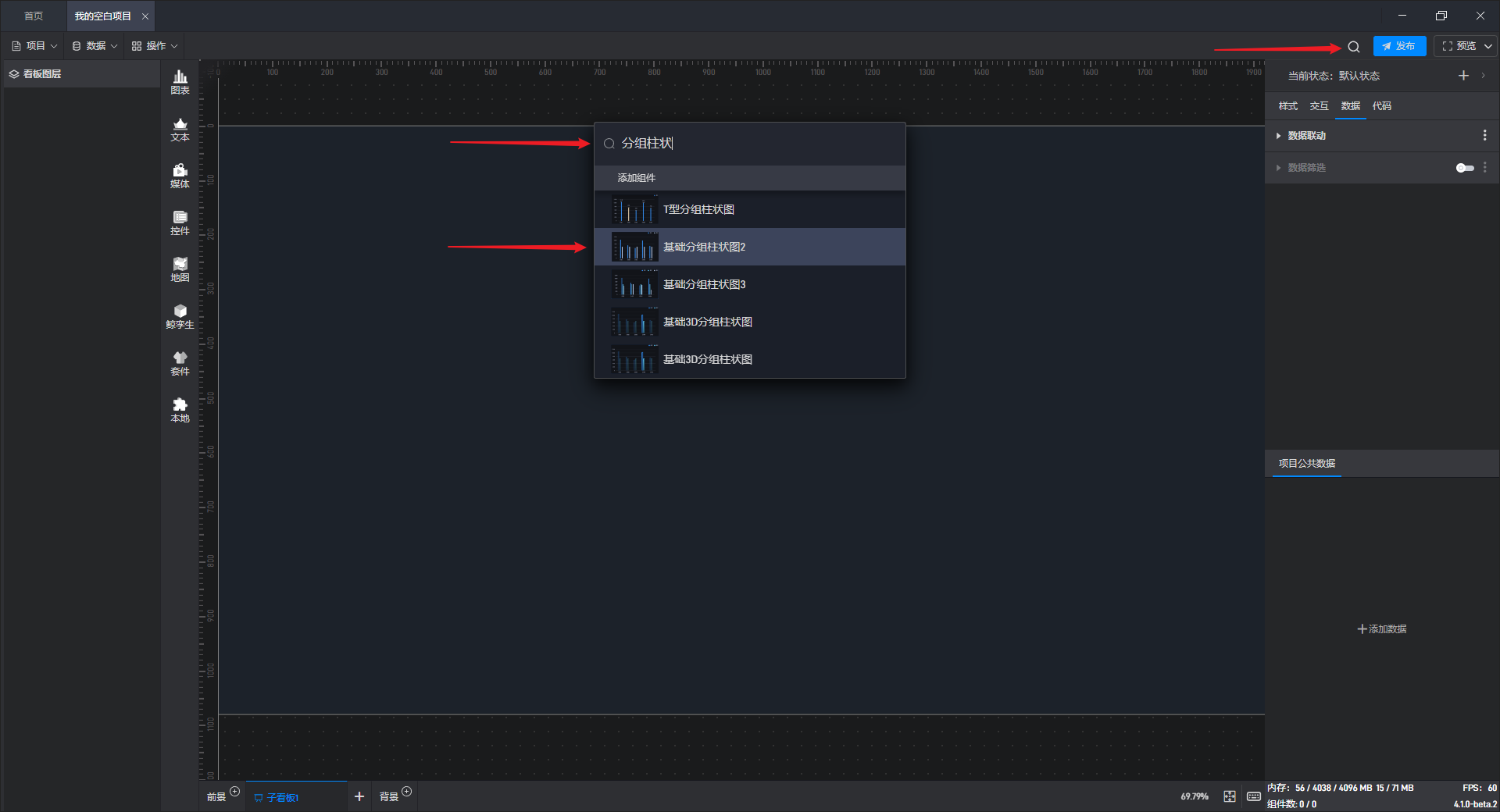Screen dimensions: 1500x812
Task: Click the T型分组柱状图 thumbnail preview
Action: point(634,209)
